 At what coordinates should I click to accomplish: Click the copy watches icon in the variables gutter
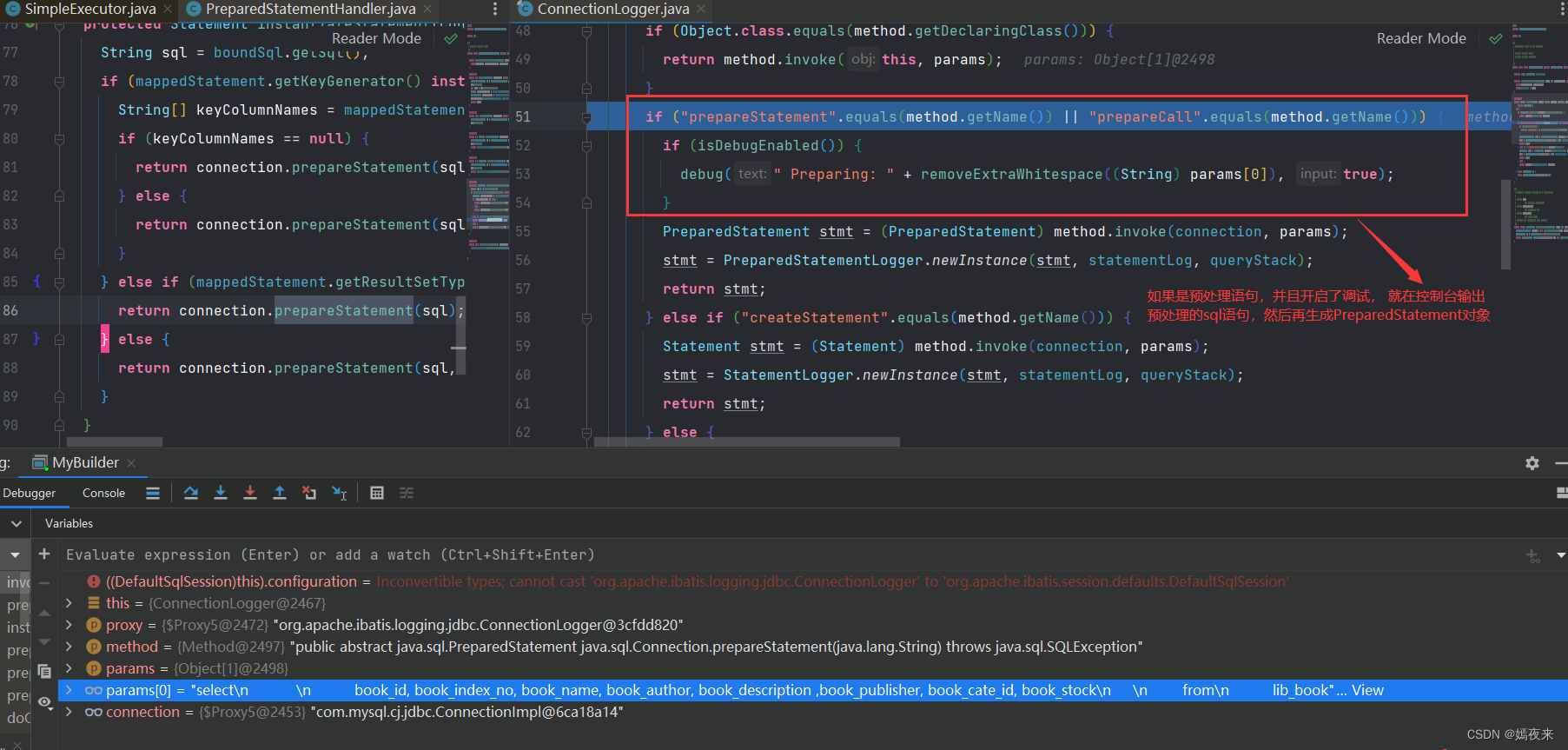point(44,671)
